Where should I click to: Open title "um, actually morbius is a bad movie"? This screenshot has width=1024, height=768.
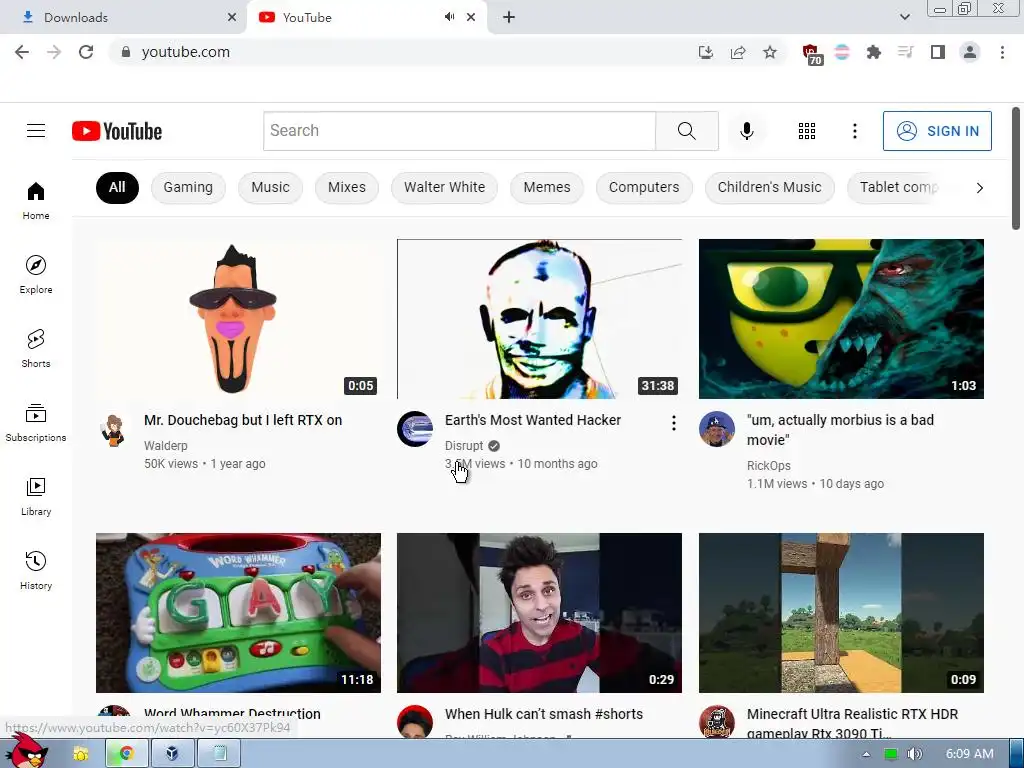point(840,430)
